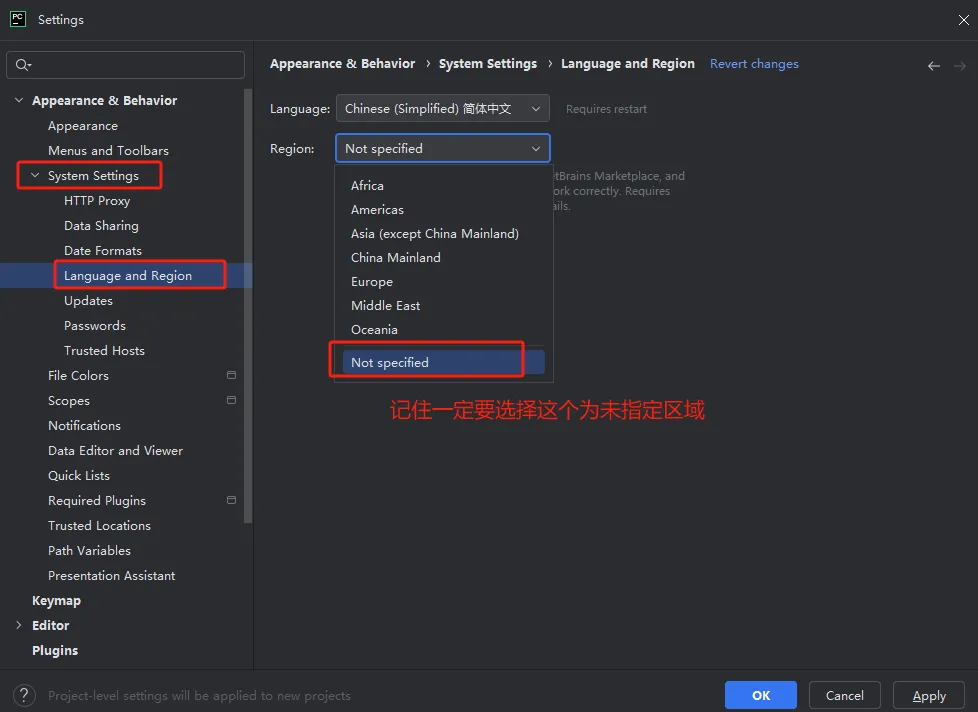The height and width of the screenshot is (712, 978).
Task: Click project-level icon beside File Colors
Action: click(x=231, y=376)
